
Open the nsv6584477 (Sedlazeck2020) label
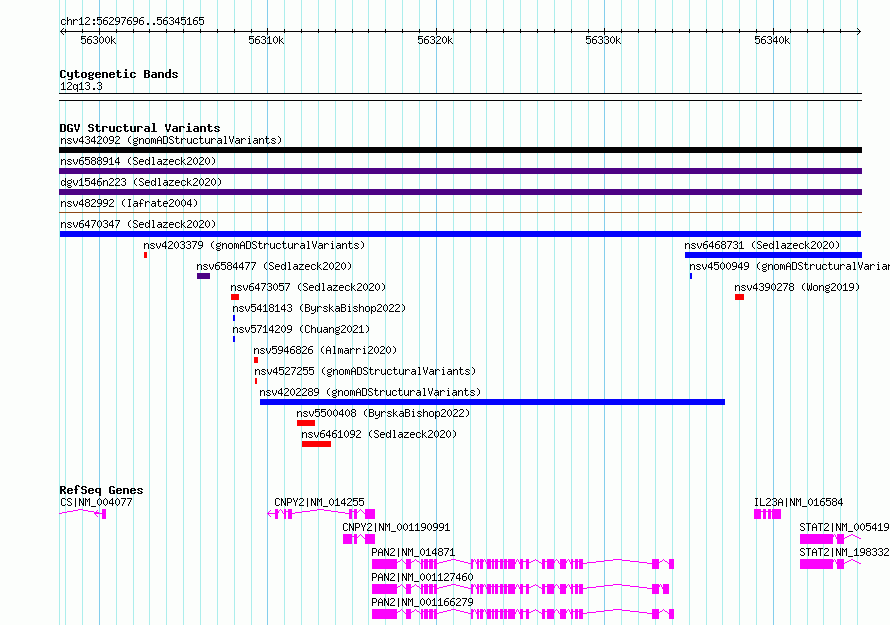274,266
